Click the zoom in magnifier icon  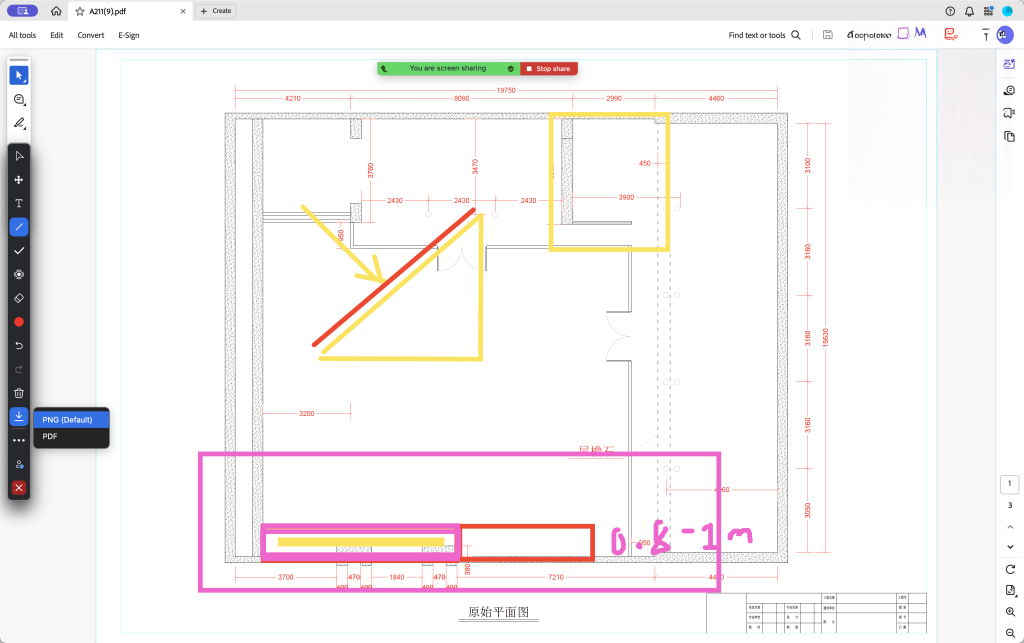pos(1010,611)
